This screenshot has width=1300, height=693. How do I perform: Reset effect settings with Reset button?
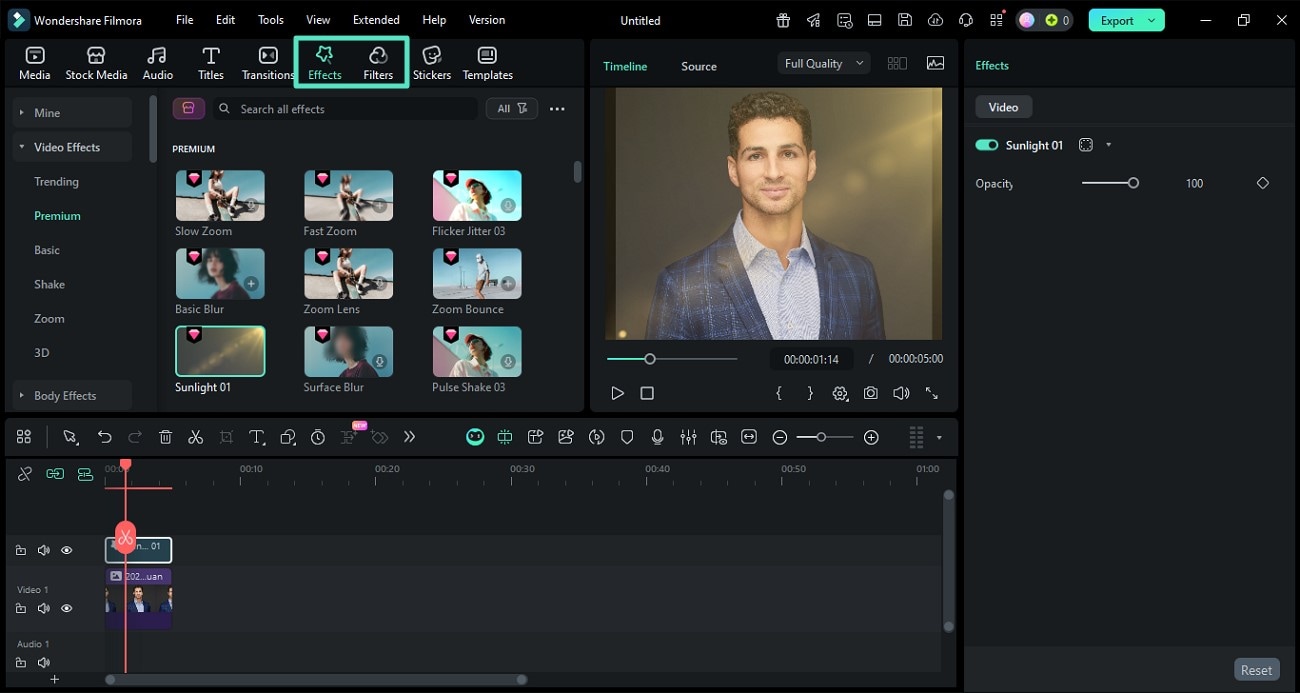[x=1256, y=669]
